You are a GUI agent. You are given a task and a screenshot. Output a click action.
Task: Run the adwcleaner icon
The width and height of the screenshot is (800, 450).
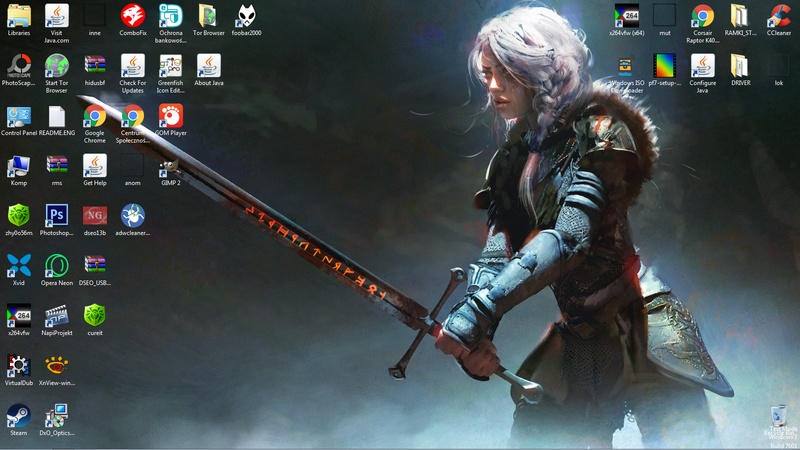[x=133, y=216]
